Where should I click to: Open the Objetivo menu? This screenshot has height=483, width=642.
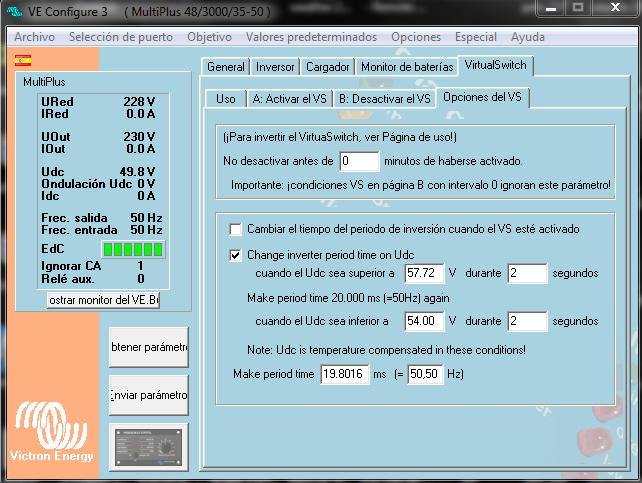pyautogui.click(x=209, y=37)
